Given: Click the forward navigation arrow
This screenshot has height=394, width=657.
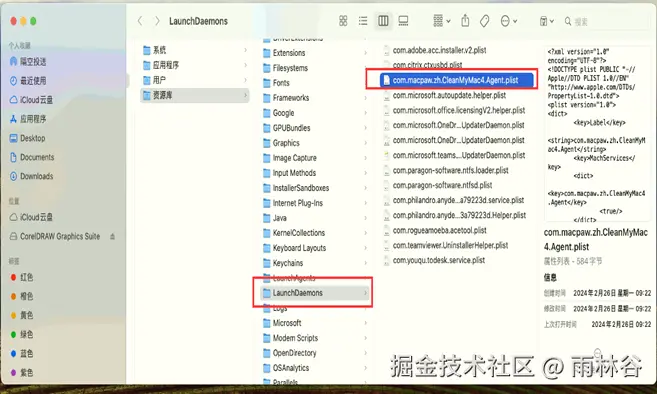Looking at the screenshot, I should 157,21.
